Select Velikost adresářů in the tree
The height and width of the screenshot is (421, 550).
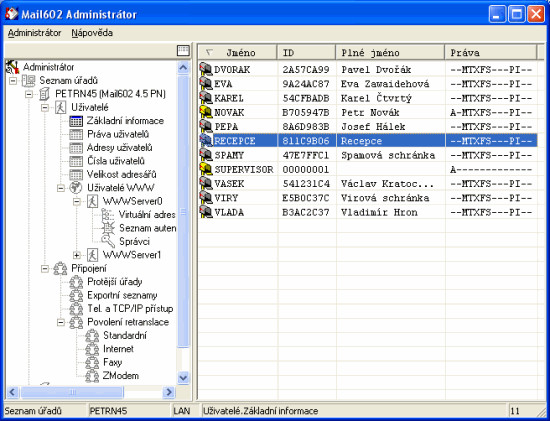(121, 174)
